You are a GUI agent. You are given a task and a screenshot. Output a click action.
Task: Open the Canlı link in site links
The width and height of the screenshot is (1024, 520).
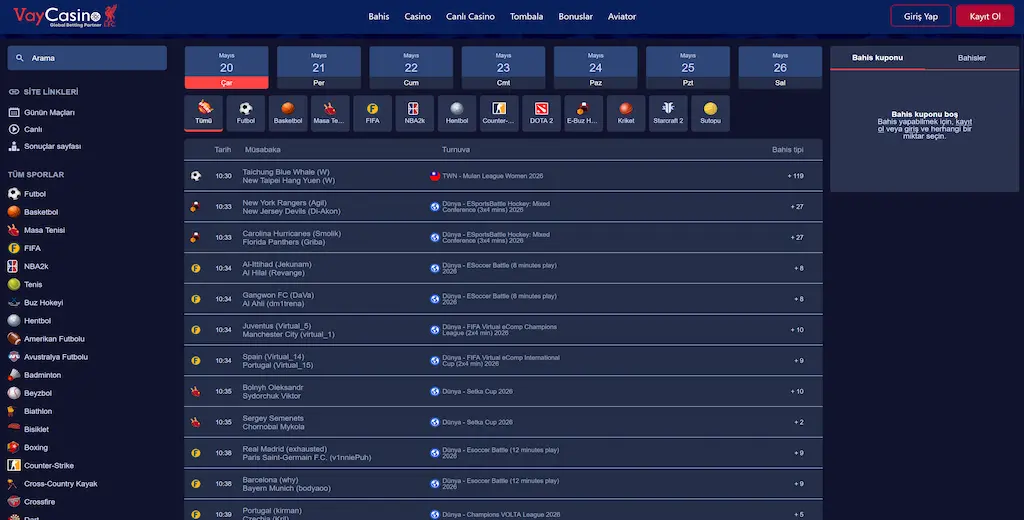pos(25,129)
